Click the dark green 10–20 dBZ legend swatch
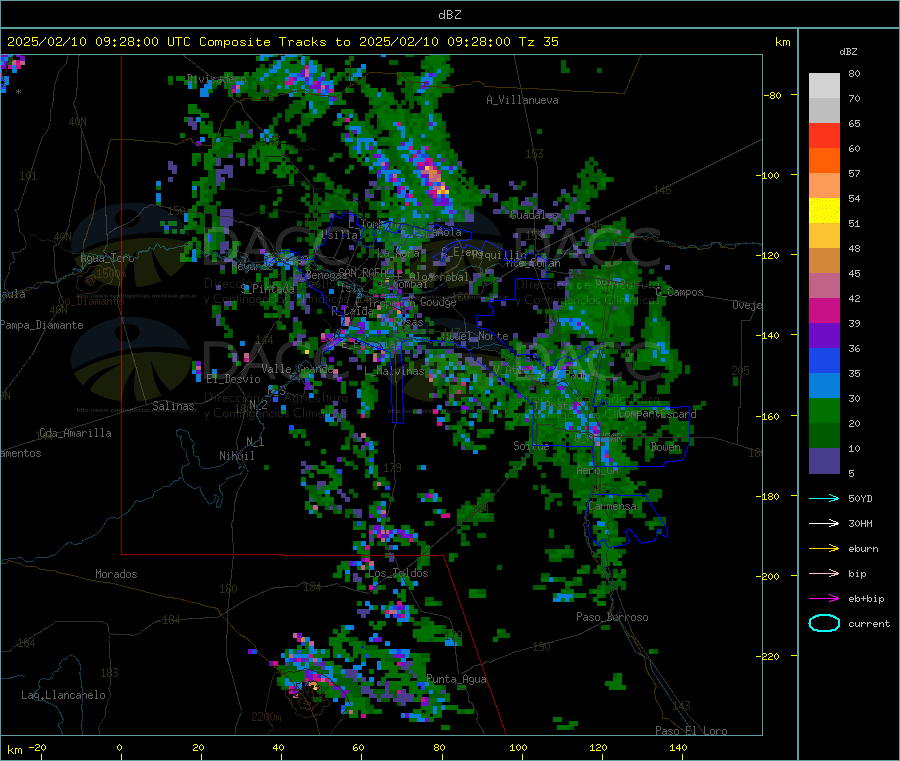Image resolution: width=900 pixels, height=761 pixels. point(824,436)
